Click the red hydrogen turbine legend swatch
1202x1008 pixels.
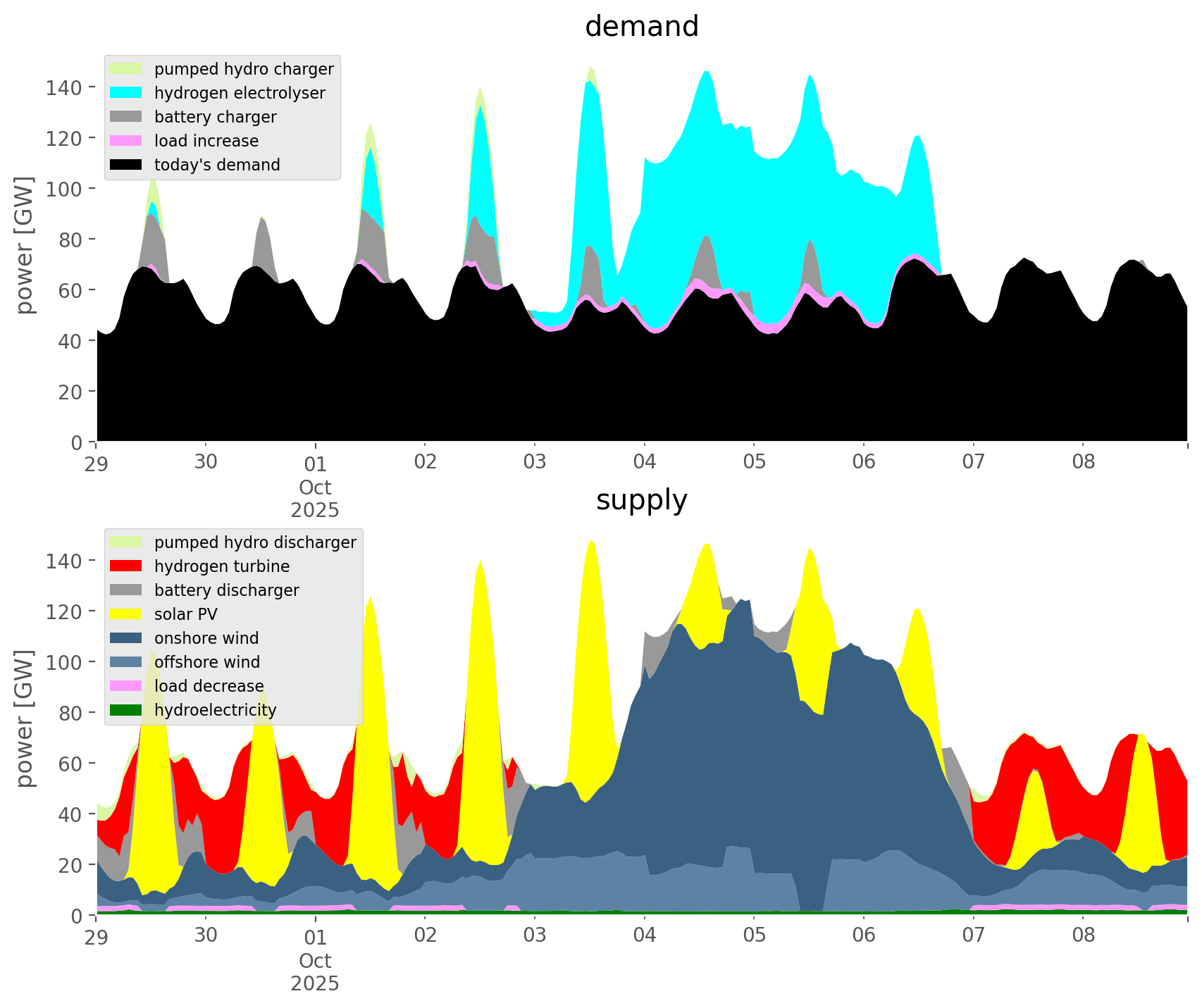point(127,566)
